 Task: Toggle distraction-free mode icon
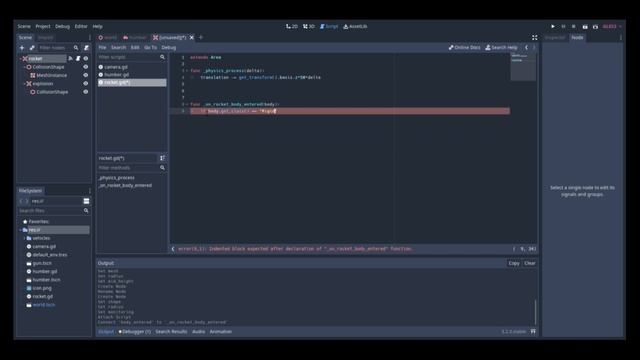[534, 38]
